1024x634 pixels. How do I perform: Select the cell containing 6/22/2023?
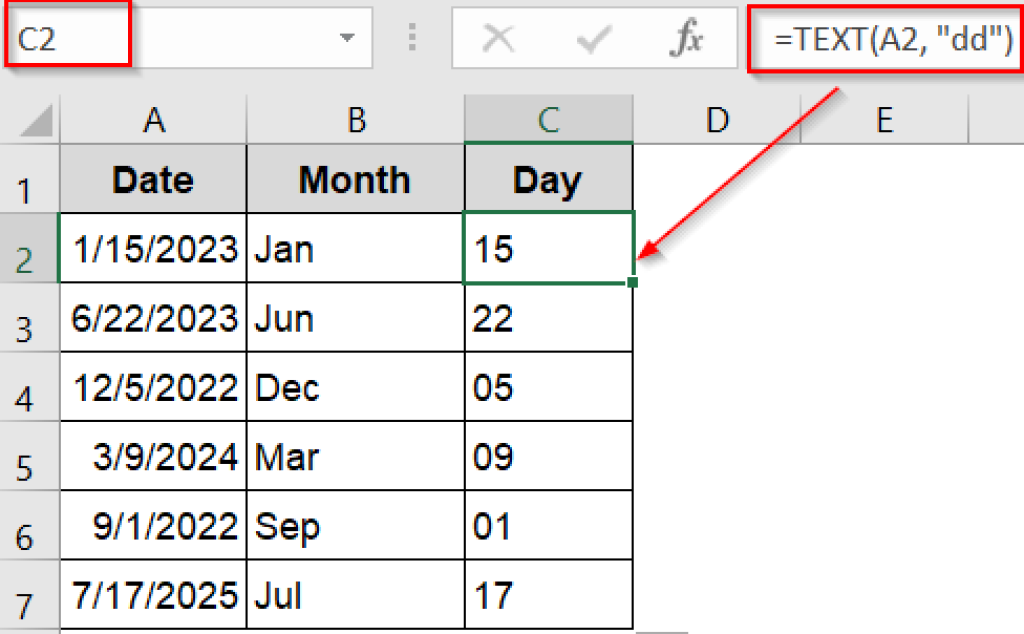pyautogui.click(x=153, y=318)
